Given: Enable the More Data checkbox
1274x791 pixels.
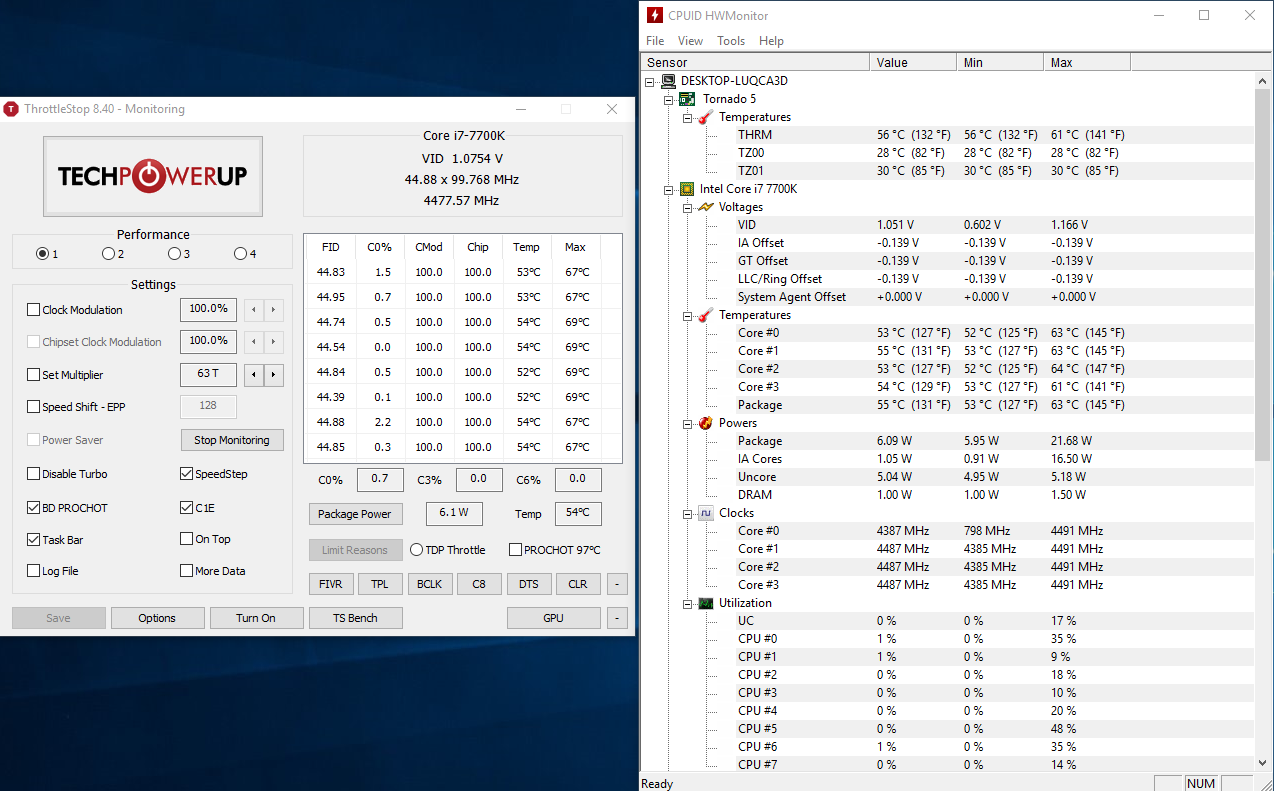Looking at the screenshot, I should click(x=187, y=571).
